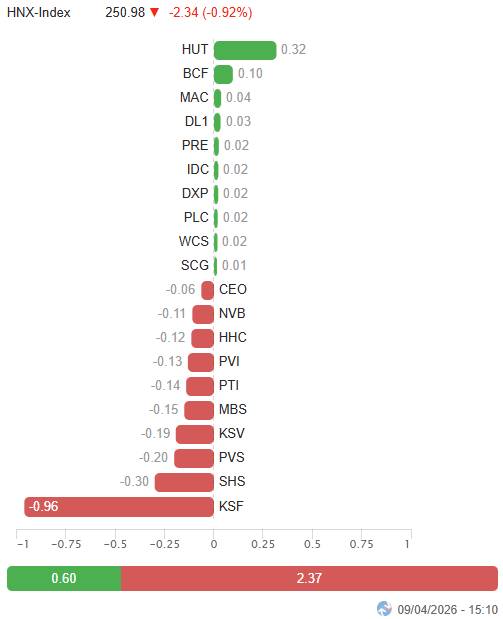Click the red KSV bar

pos(195,434)
